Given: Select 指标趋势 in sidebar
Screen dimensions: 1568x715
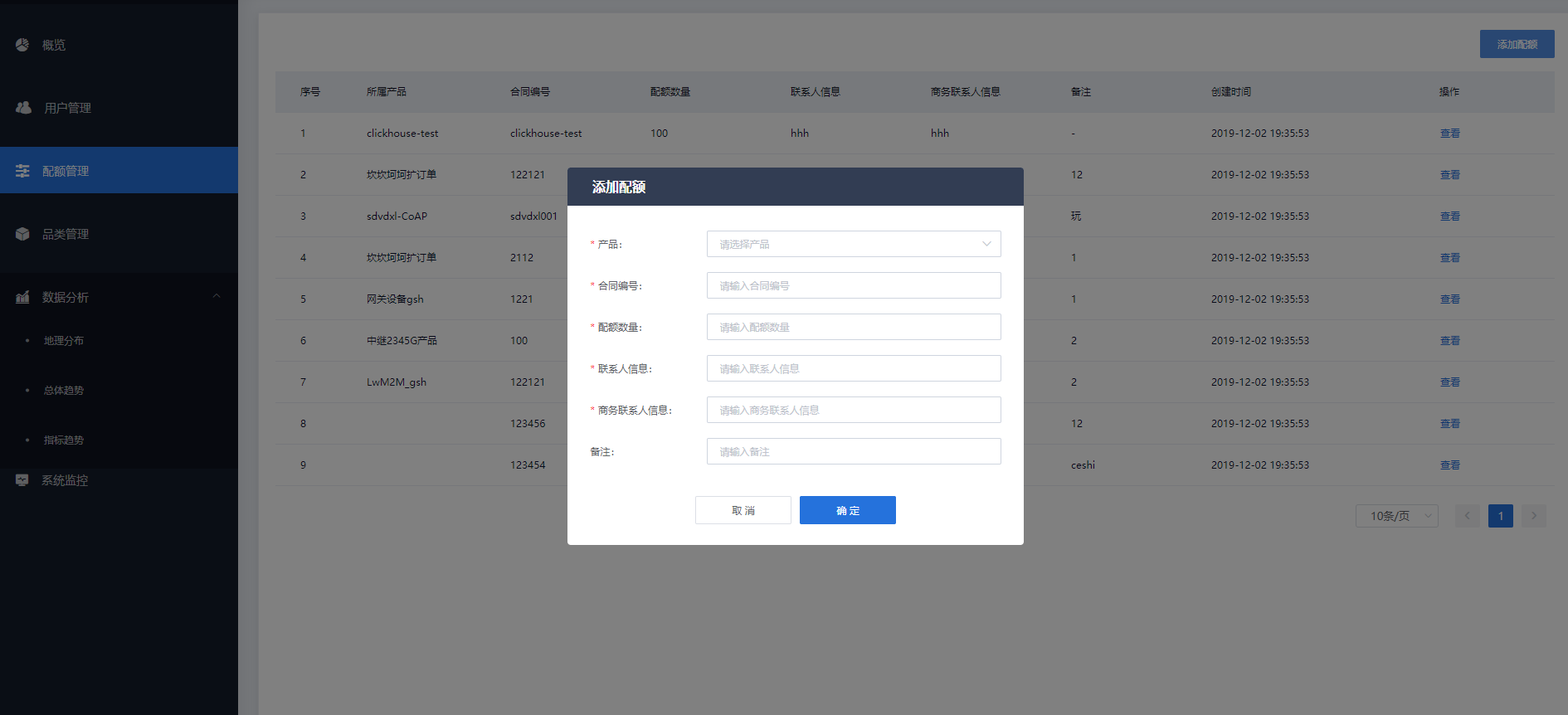Looking at the screenshot, I should click(64, 440).
